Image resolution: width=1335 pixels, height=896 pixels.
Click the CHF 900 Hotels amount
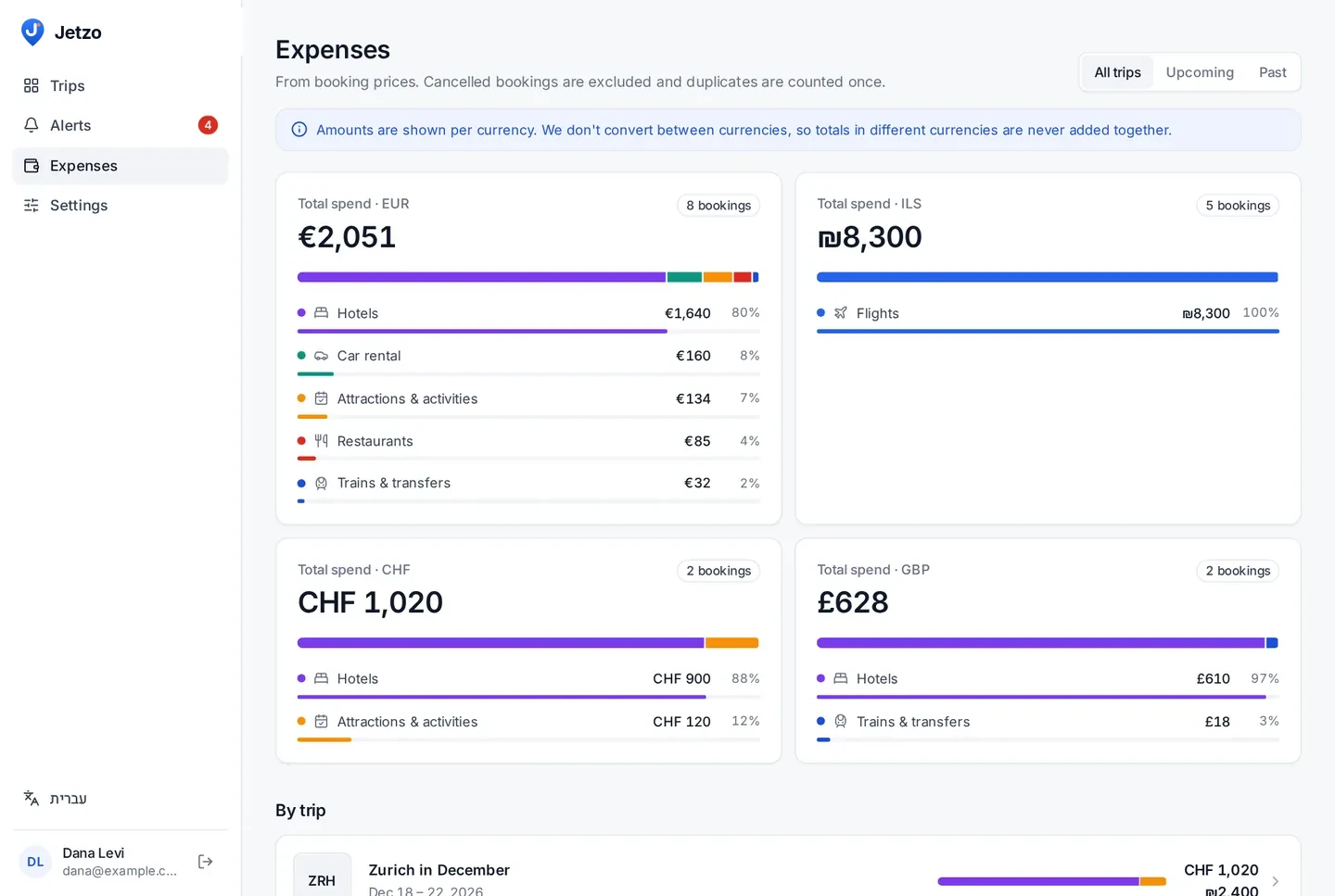pyautogui.click(x=681, y=679)
